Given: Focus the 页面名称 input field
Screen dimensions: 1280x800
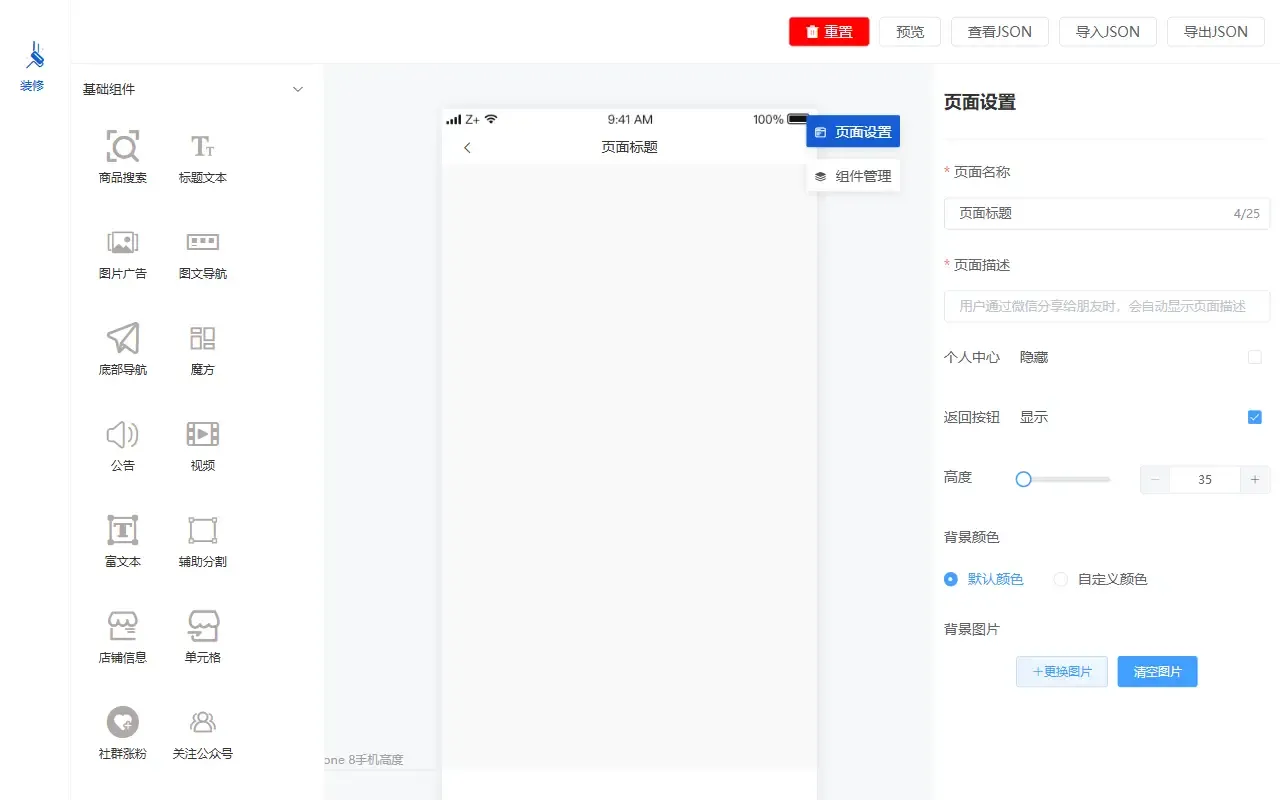Looking at the screenshot, I should (1107, 214).
